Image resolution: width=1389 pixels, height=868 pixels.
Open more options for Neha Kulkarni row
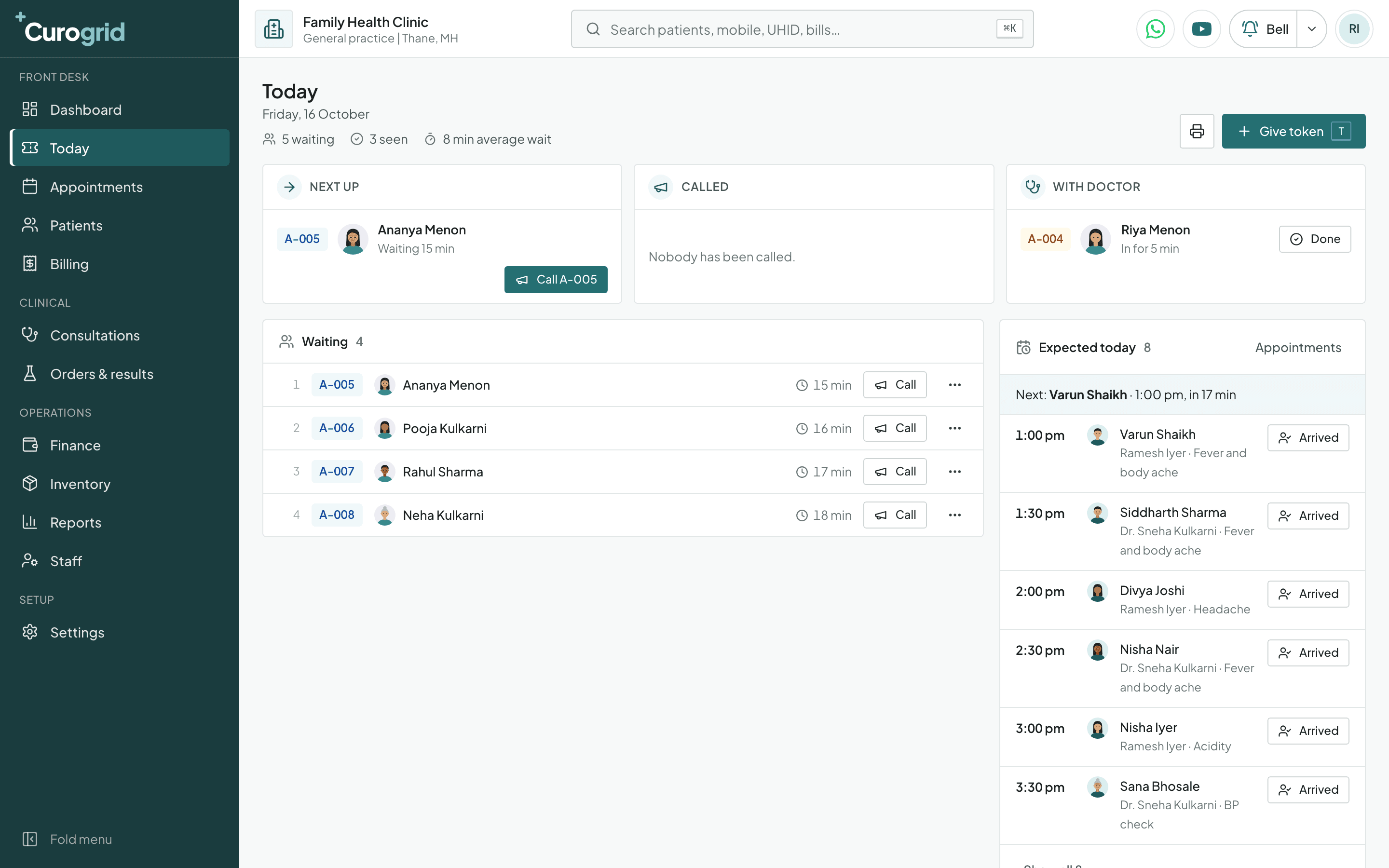[954, 515]
